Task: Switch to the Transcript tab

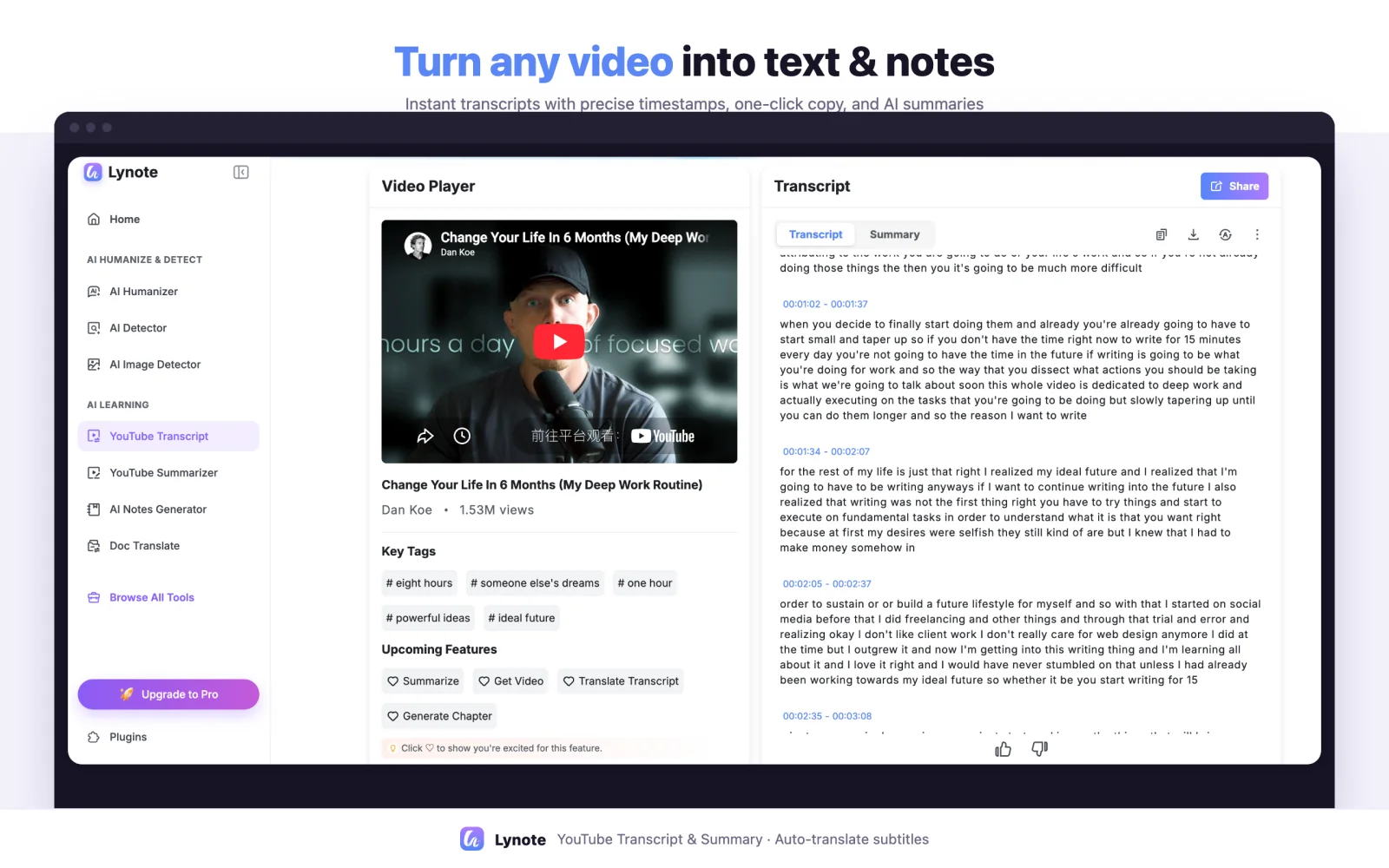Action: click(815, 234)
